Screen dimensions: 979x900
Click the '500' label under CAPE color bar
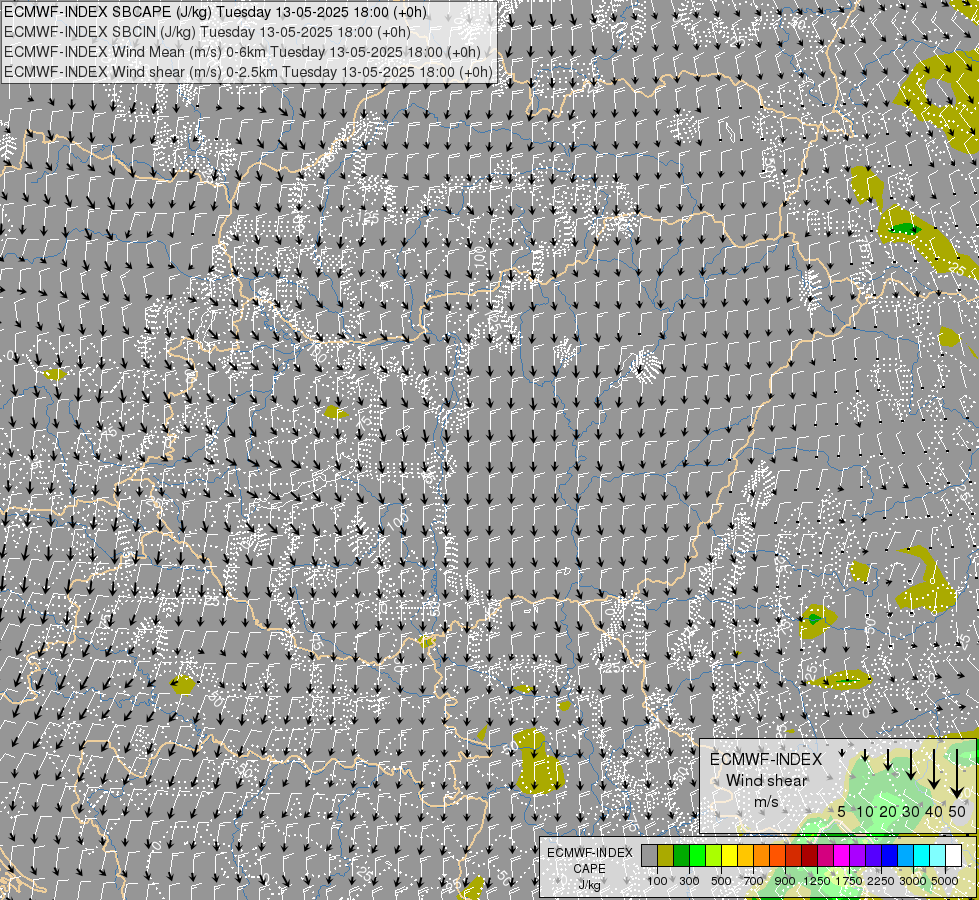[721, 881]
